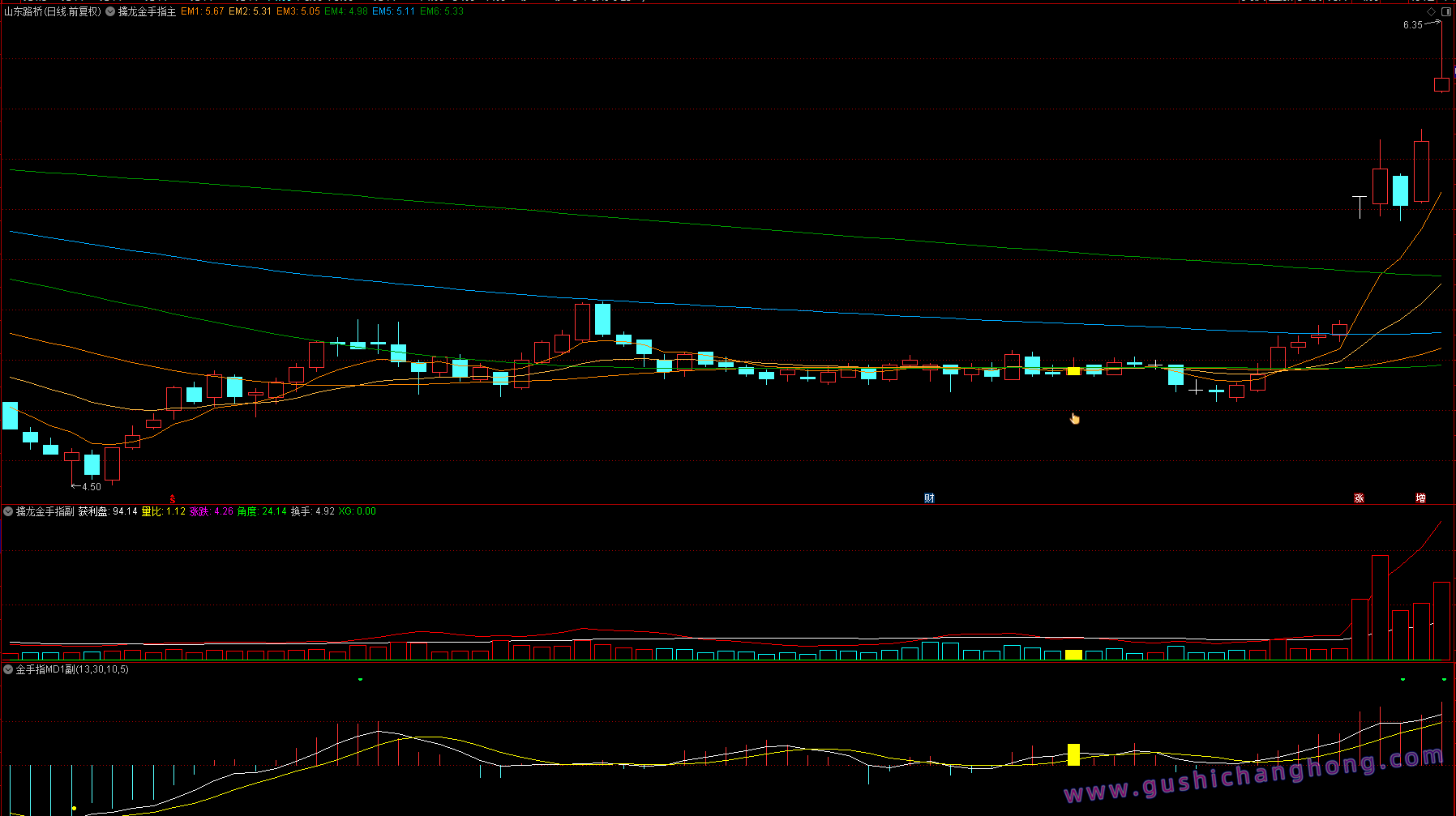1456x816 pixels.
Task: Toggle the side panel icon at top right
Action: click(1446, 11)
